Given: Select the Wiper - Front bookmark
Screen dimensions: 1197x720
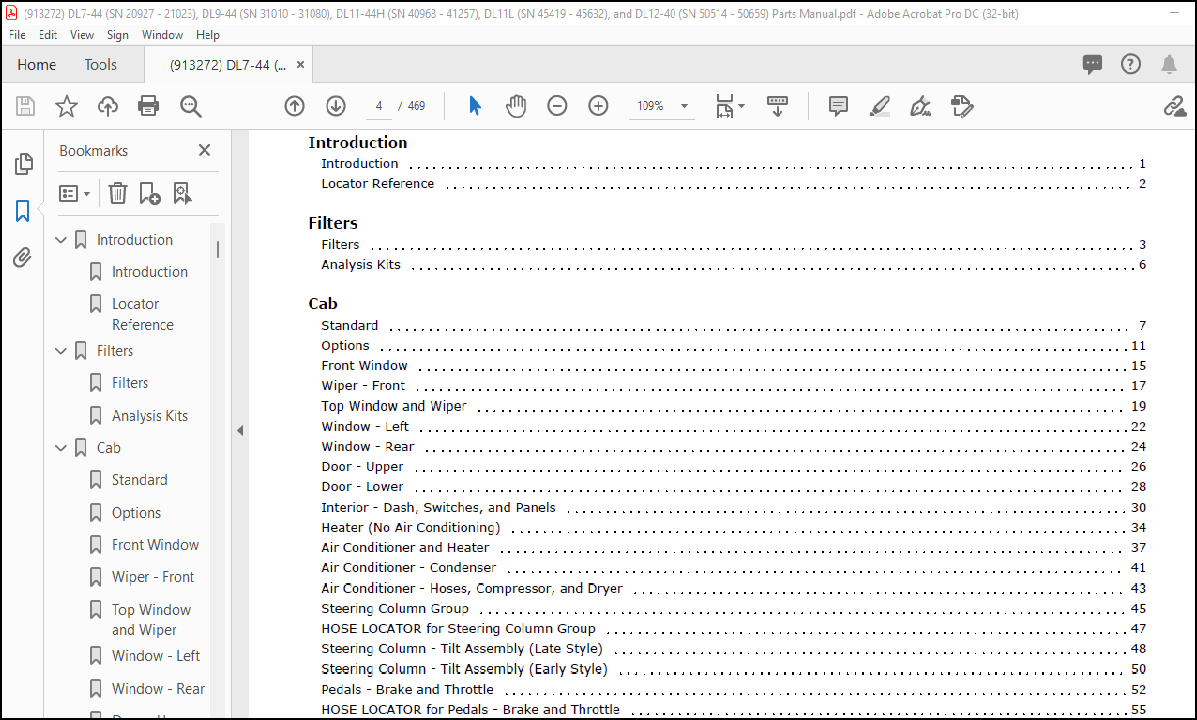Looking at the screenshot, I should (153, 577).
